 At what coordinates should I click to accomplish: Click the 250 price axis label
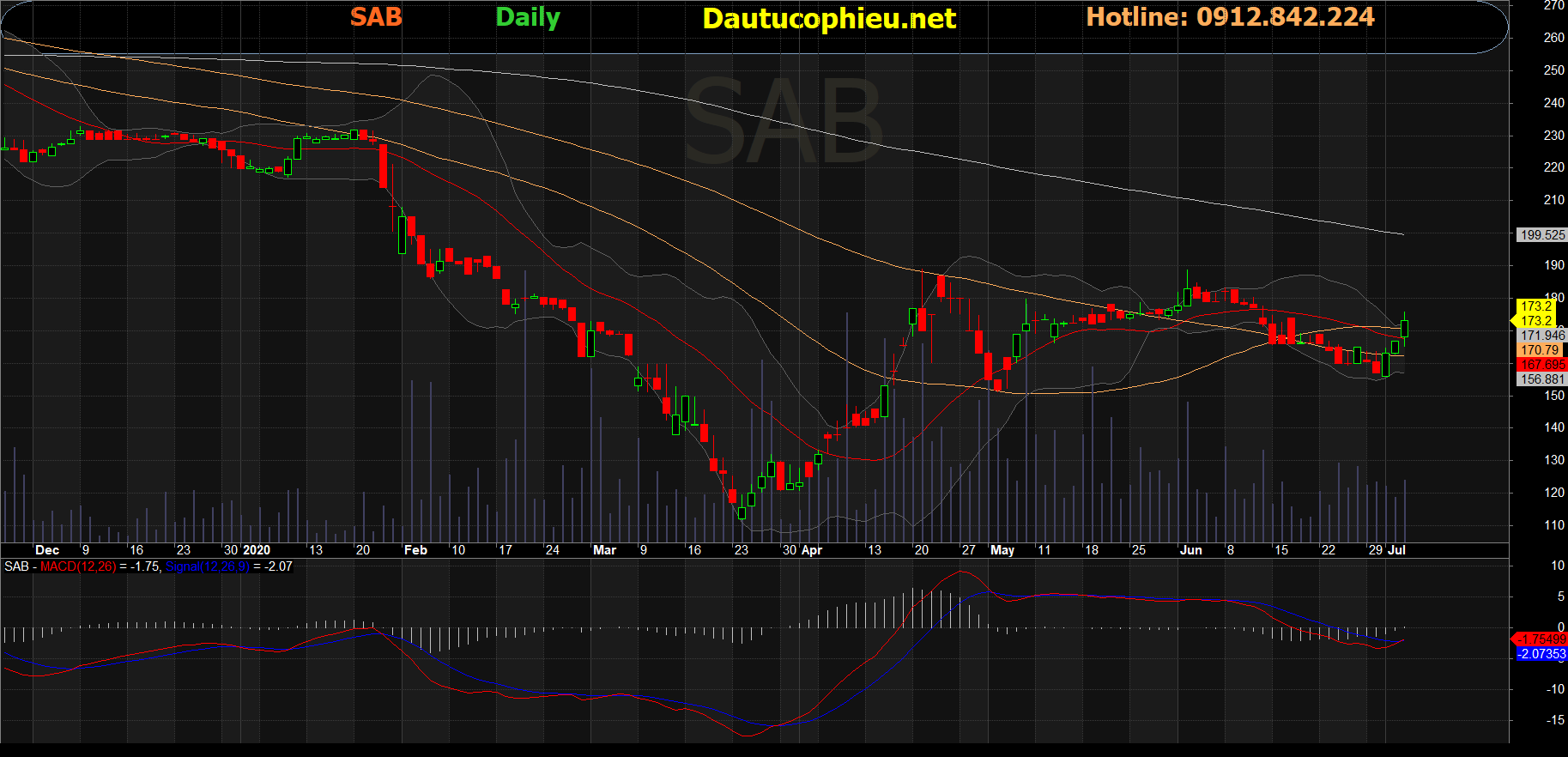(1554, 70)
